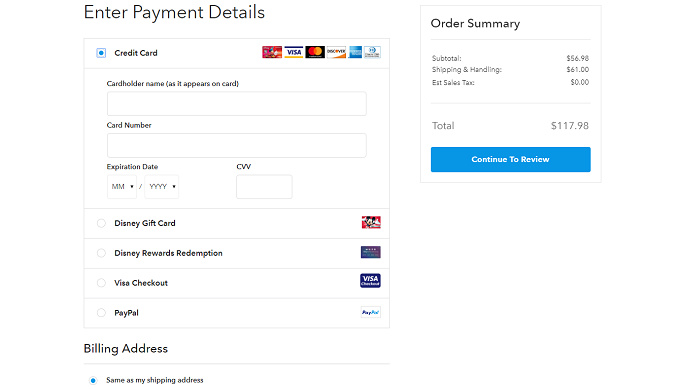This screenshot has width=681, height=389.
Task: Click the Discover card logo icon
Action: [x=336, y=52]
